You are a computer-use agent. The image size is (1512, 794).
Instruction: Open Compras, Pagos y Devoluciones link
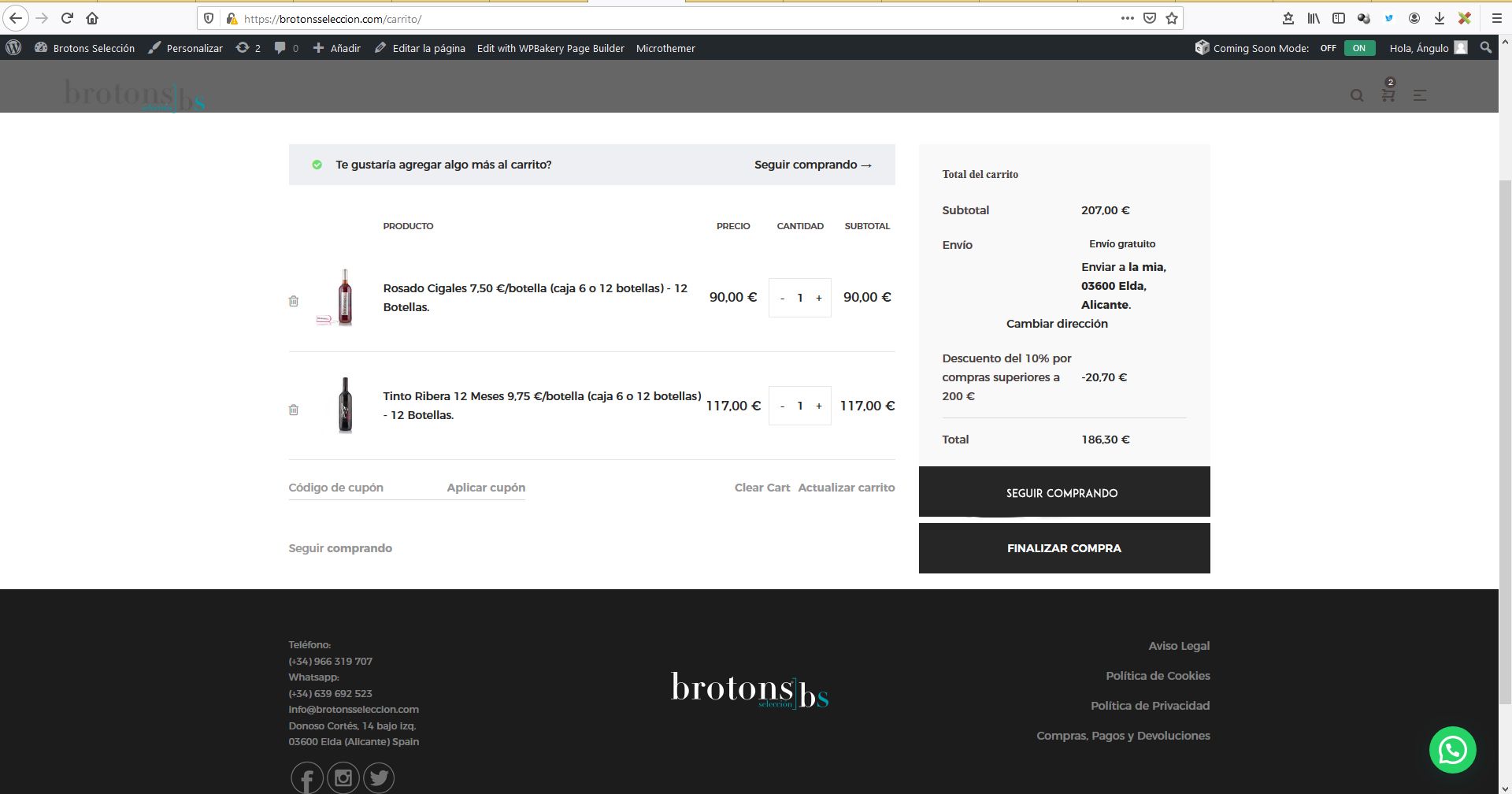1123,736
